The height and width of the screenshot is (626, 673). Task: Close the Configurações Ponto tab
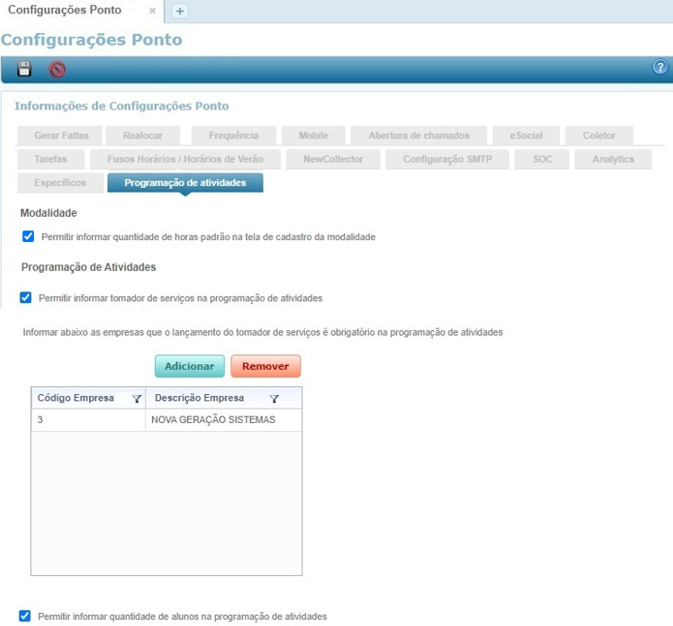point(152,11)
